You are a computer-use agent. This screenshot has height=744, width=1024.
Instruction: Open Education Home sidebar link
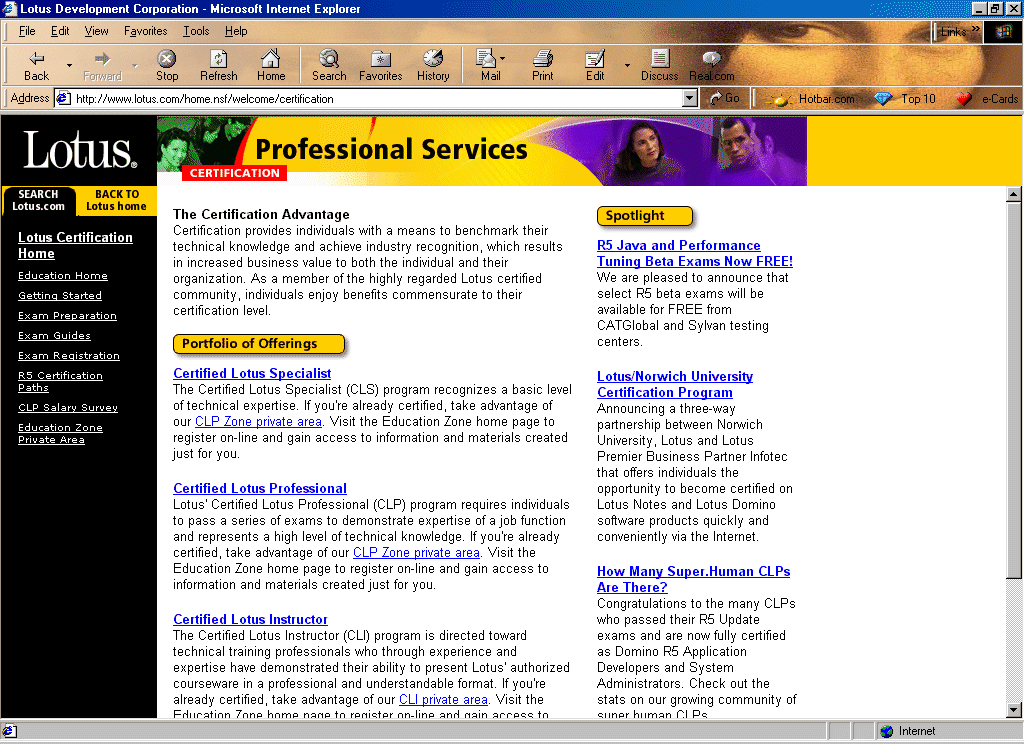63,276
